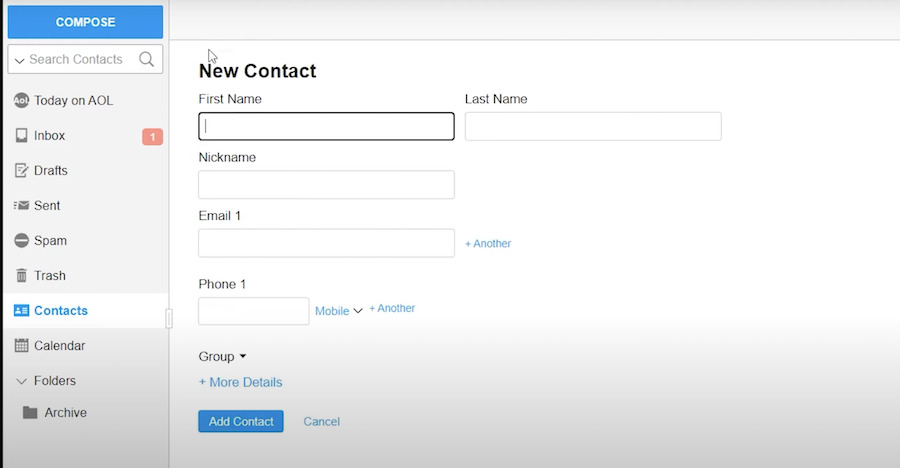Open the Mobile phone type dropdown
The width and height of the screenshot is (900, 468).
pos(339,311)
